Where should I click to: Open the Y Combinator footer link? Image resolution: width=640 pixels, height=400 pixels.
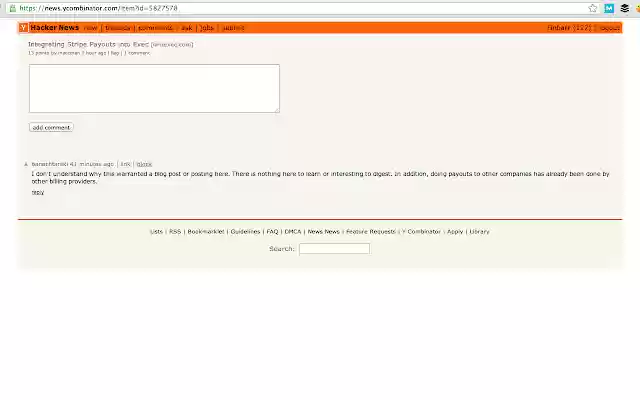pos(422,231)
